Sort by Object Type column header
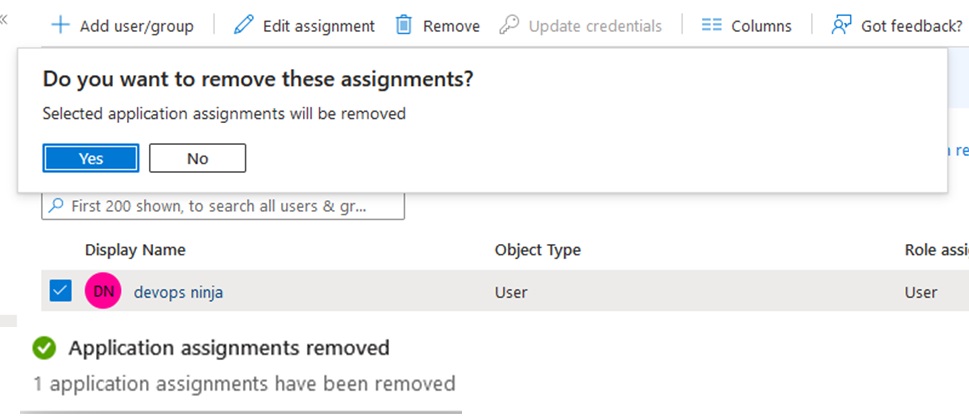 tap(537, 250)
